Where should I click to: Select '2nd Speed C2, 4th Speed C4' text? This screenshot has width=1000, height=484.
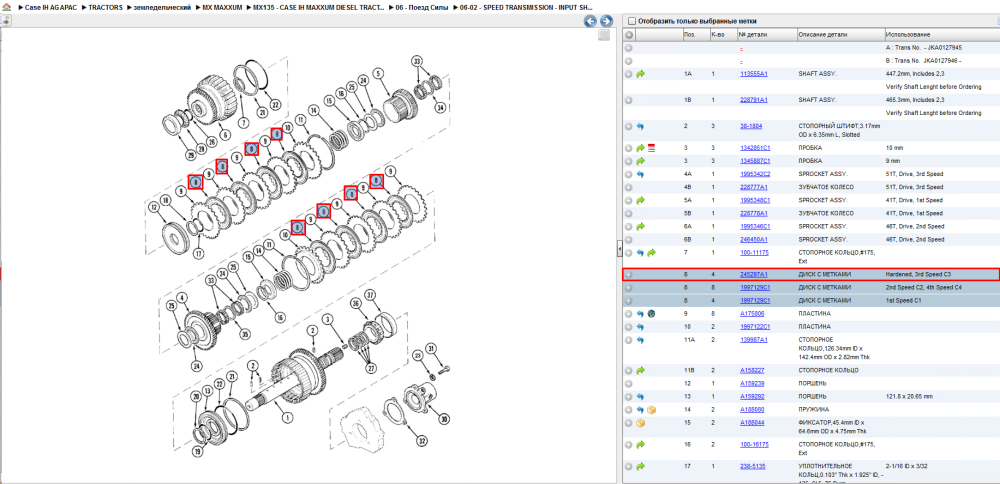click(x=925, y=287)
